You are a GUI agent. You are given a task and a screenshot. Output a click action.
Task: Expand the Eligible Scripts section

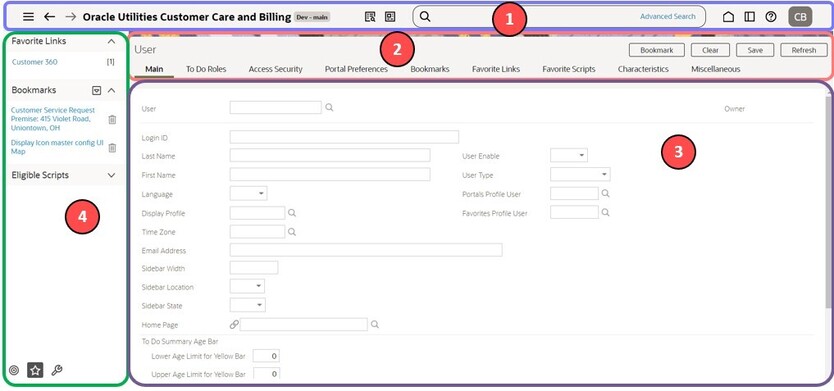111,175
